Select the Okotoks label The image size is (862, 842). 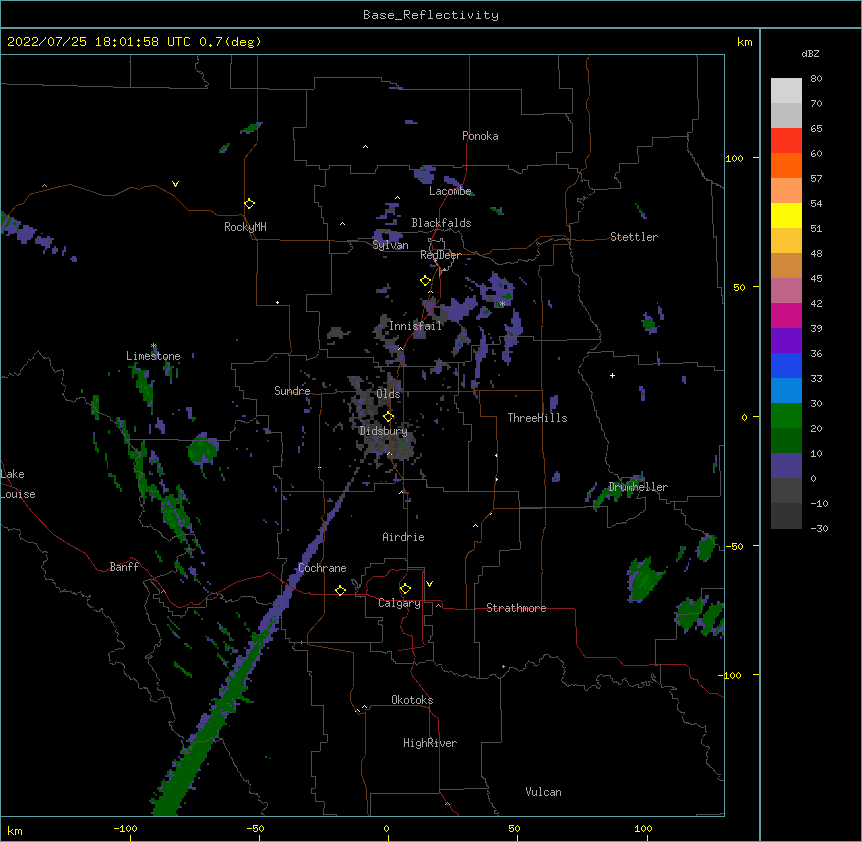(412, 700)
